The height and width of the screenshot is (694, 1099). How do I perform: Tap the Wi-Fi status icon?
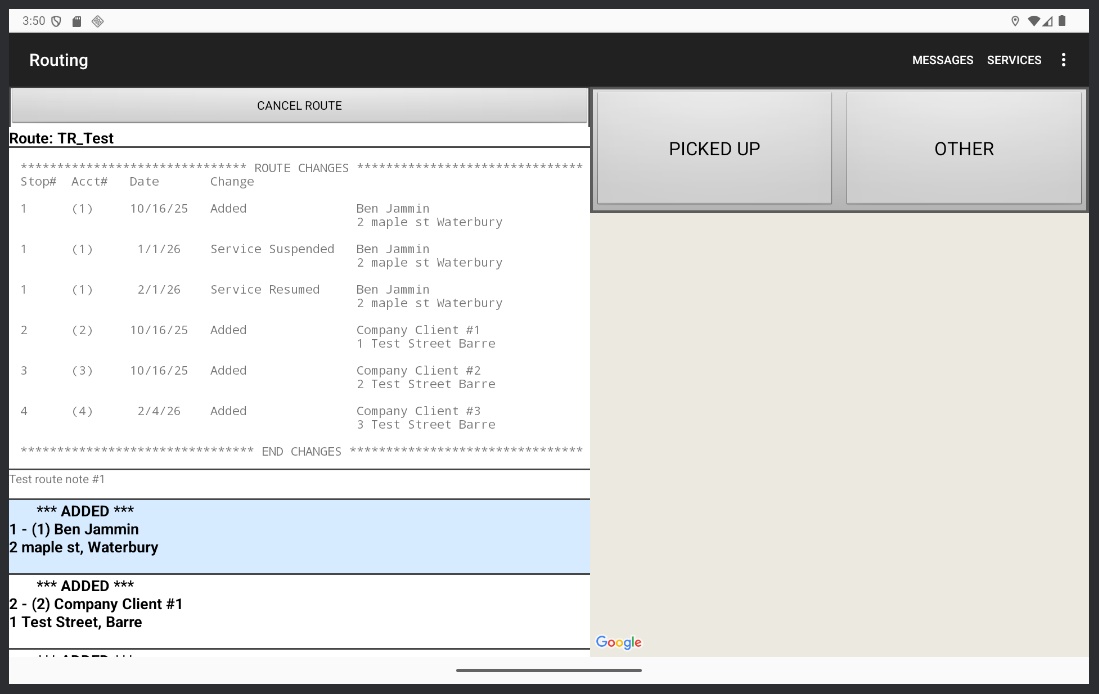(x=1033, y=21)
